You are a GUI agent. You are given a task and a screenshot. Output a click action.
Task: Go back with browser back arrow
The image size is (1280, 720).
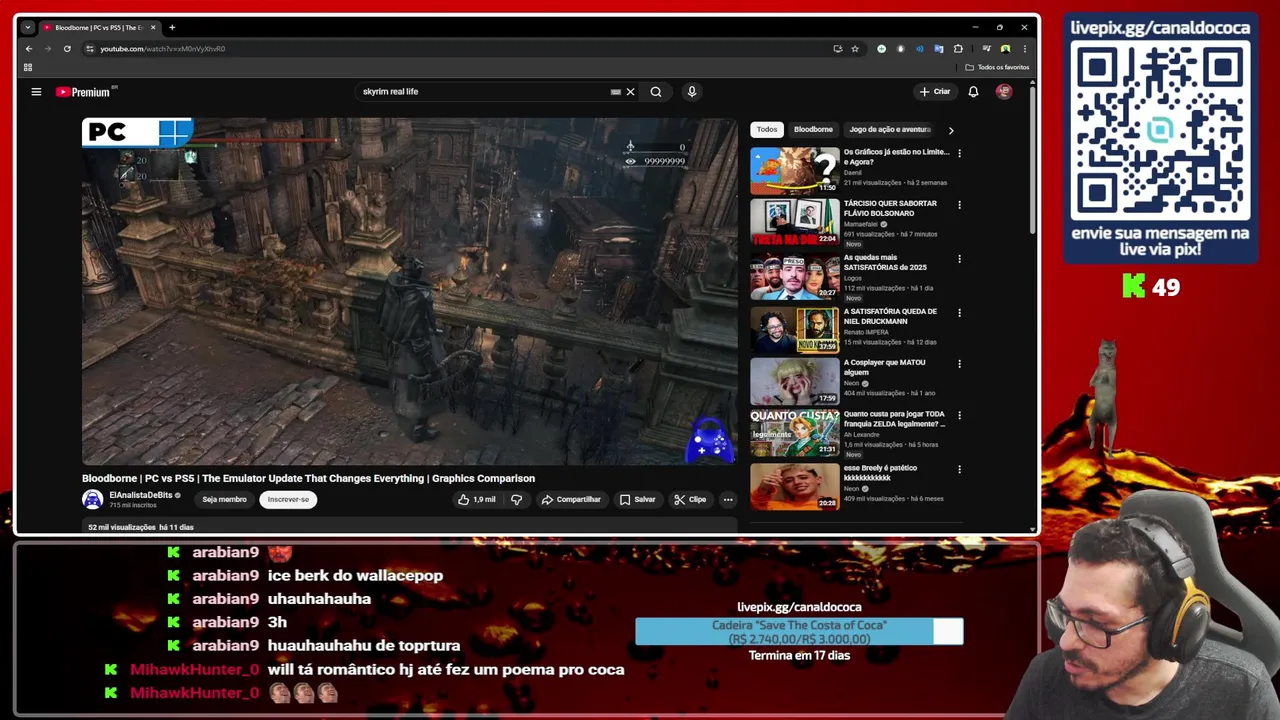pos(29,48)
